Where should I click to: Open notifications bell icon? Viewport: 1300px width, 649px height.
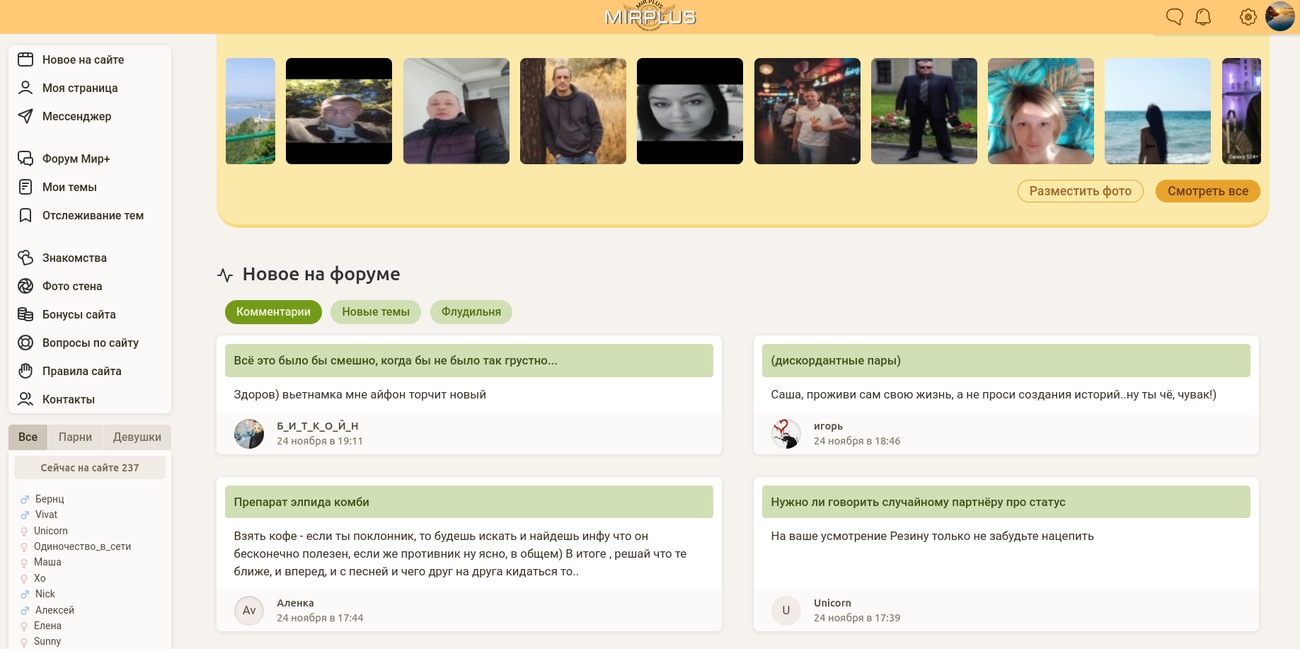tap(1203, 17)
